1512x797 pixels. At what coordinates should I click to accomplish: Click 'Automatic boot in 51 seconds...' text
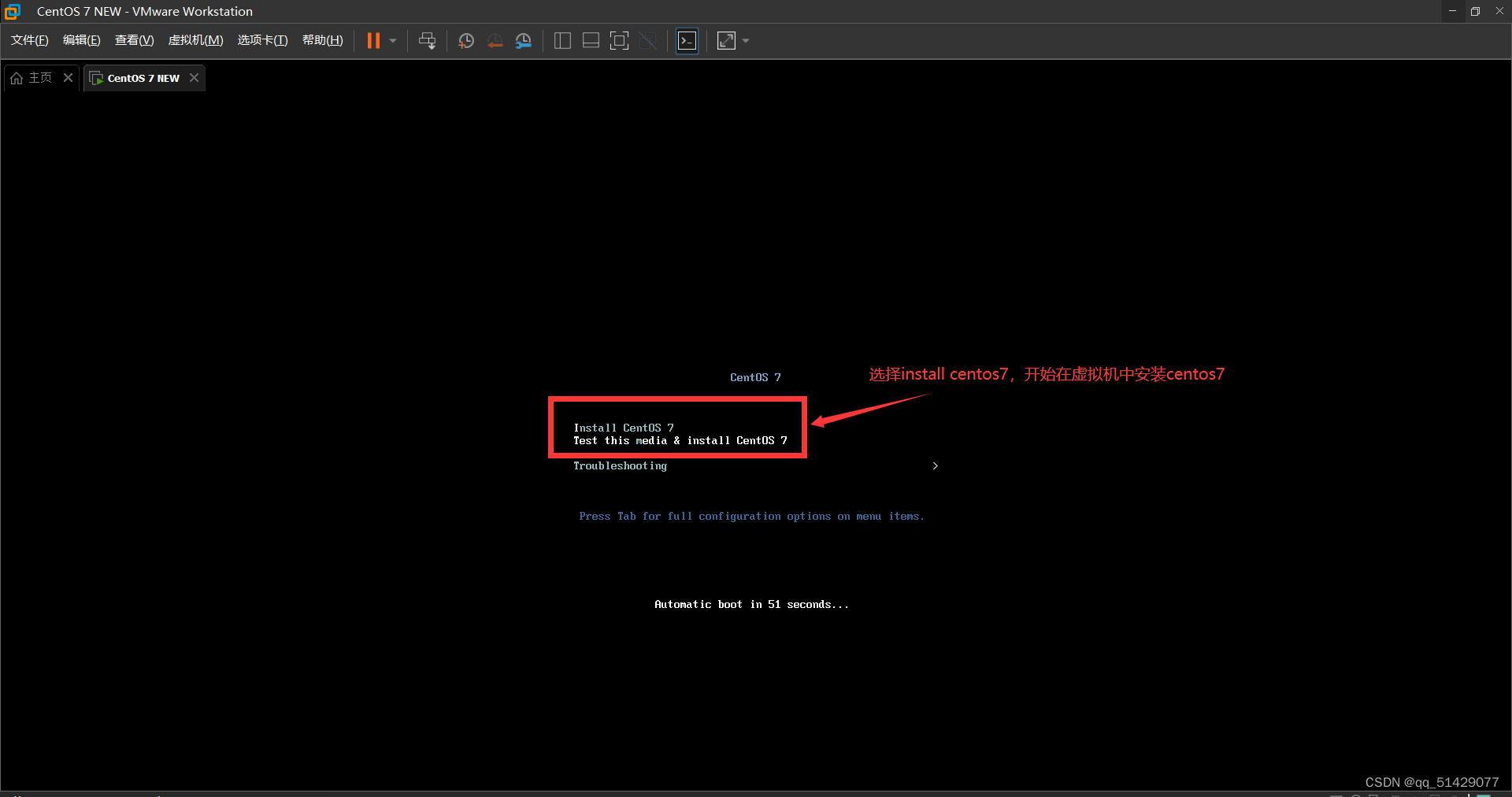[x=752, y=605]
